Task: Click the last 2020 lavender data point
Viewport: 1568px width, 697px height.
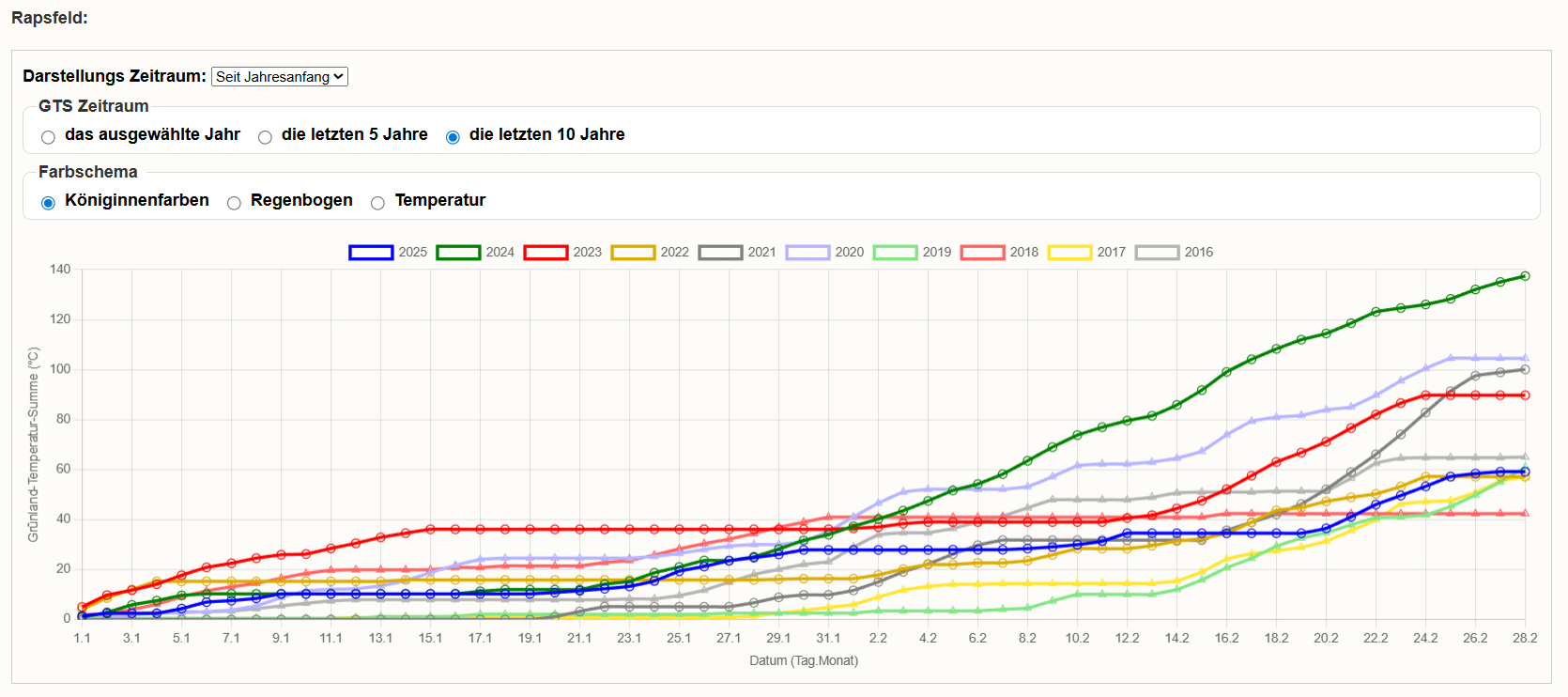Action: [x=1525, y=358]
